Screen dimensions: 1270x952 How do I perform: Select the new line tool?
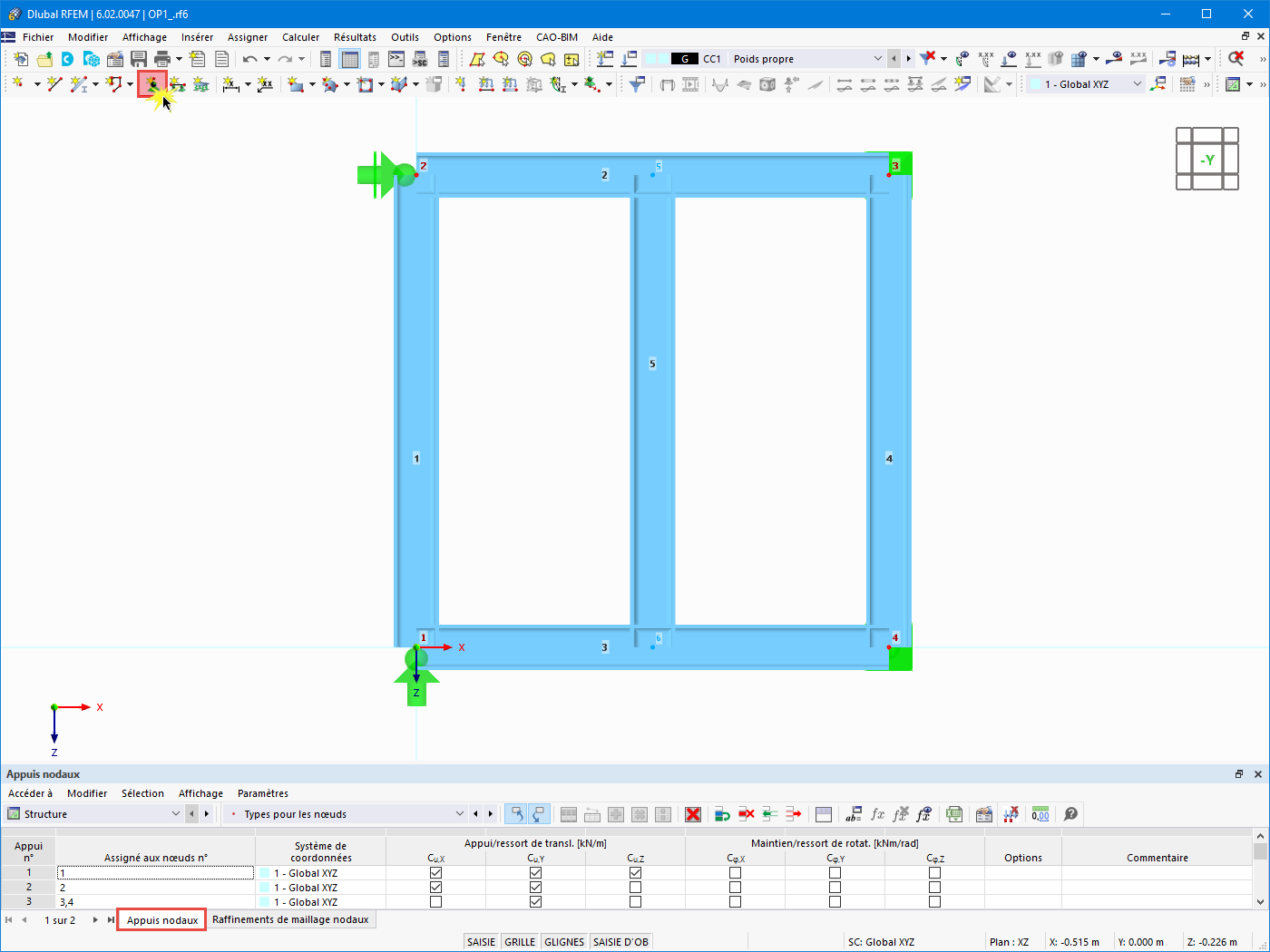pos(54,84)
